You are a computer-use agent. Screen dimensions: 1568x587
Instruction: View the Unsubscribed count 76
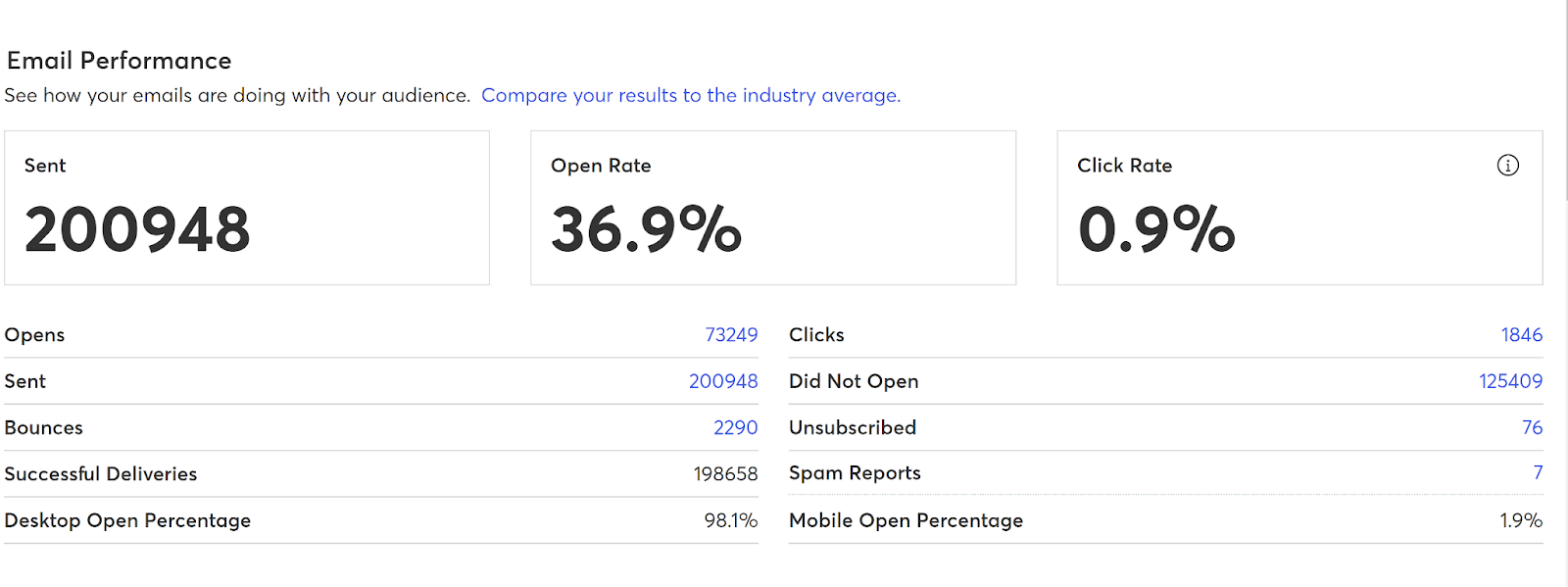(x=1532, y=428)
